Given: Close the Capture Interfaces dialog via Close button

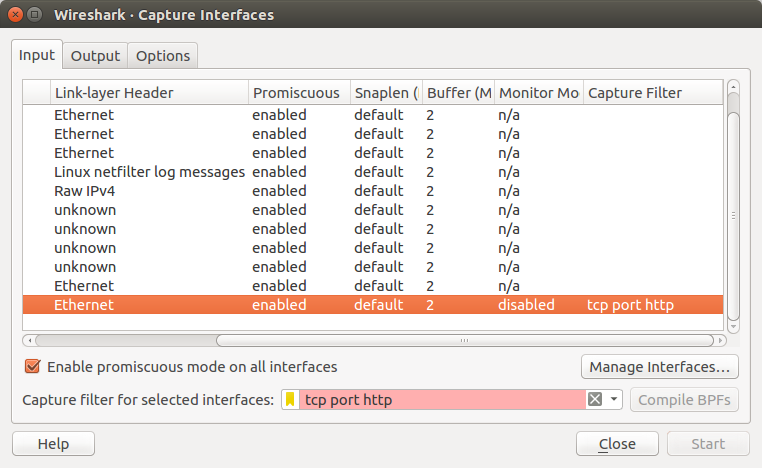Looking at the screenshot, I should [617, 444].
